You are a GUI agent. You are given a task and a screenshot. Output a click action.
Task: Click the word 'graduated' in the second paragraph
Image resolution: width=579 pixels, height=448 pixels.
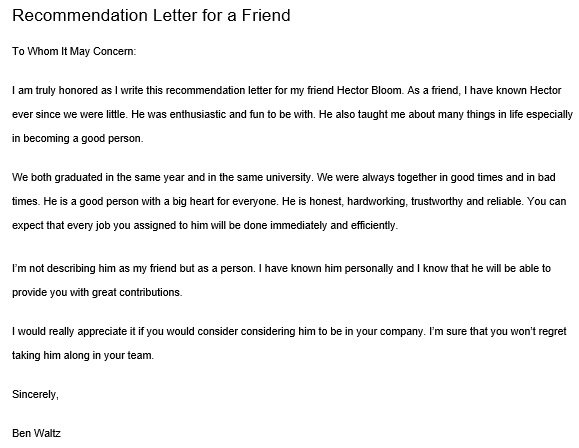pos(79,178)
